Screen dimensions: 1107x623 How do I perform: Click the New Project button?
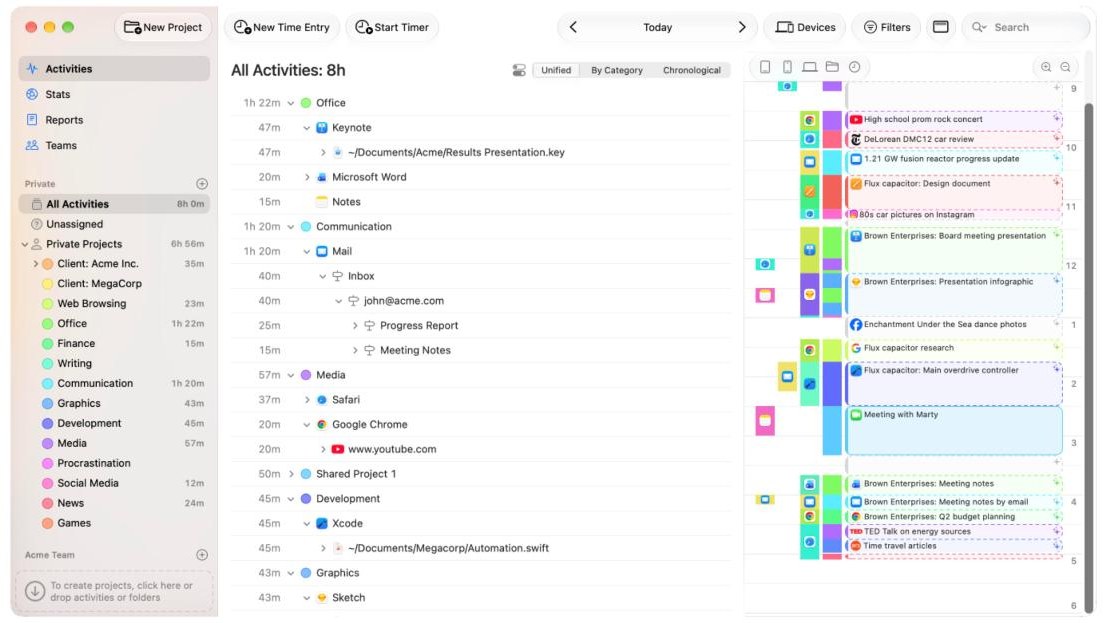163,27
